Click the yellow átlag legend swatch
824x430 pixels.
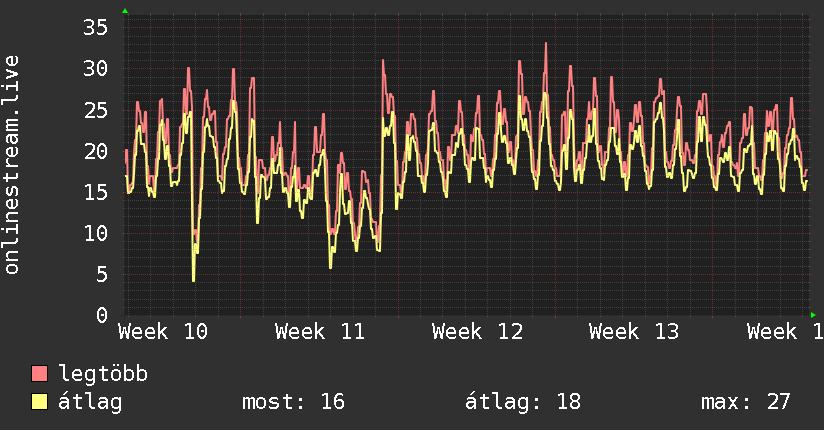click(x=39, y=402)
